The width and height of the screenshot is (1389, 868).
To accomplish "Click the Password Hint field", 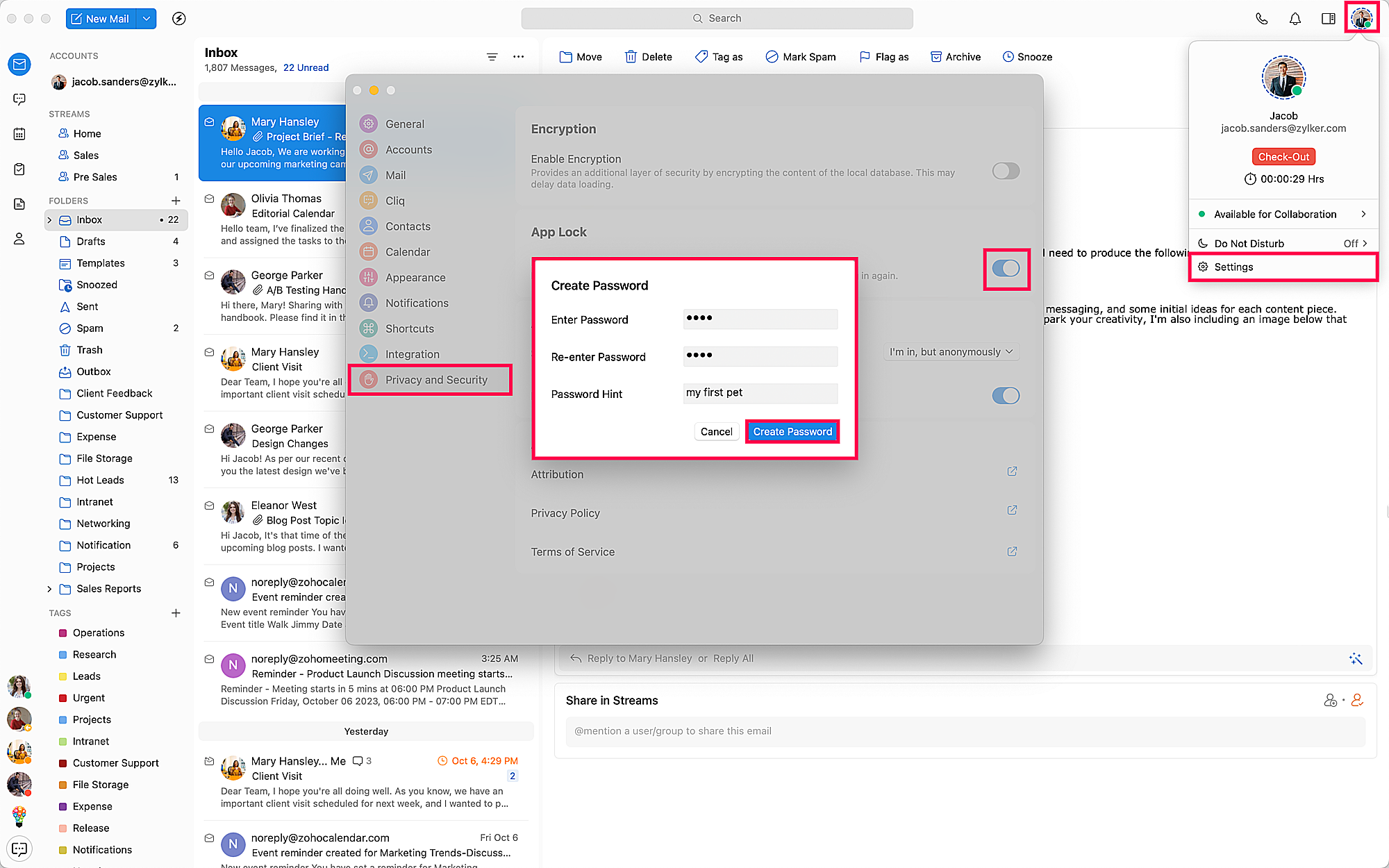I will coord(760,393).
